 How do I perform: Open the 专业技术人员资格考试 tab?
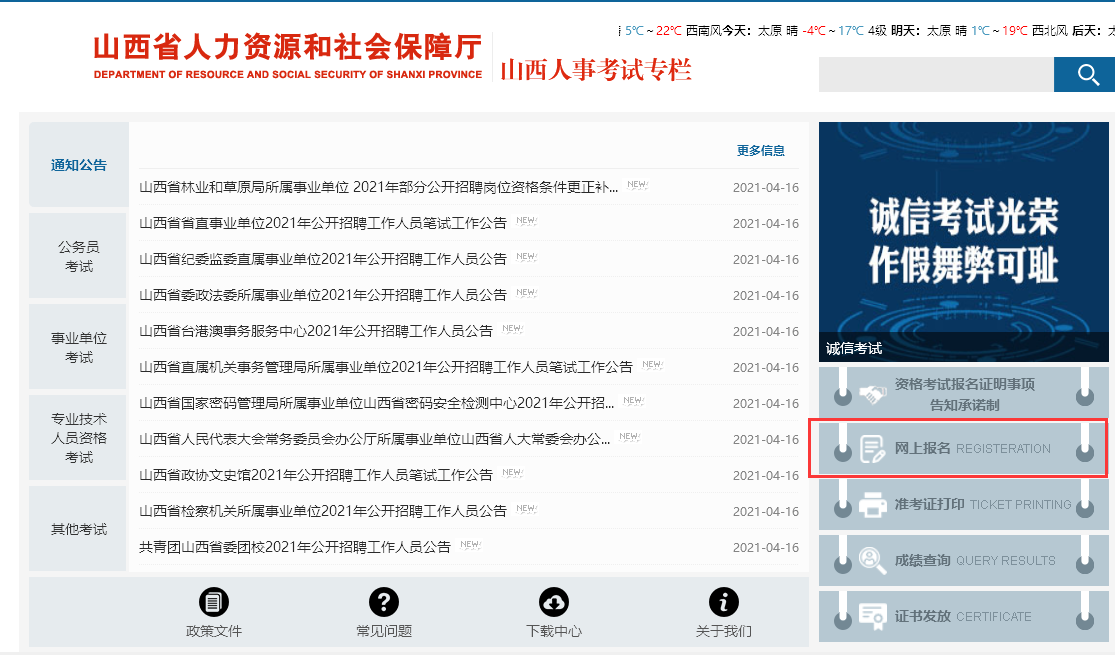(x=79, y=438)
